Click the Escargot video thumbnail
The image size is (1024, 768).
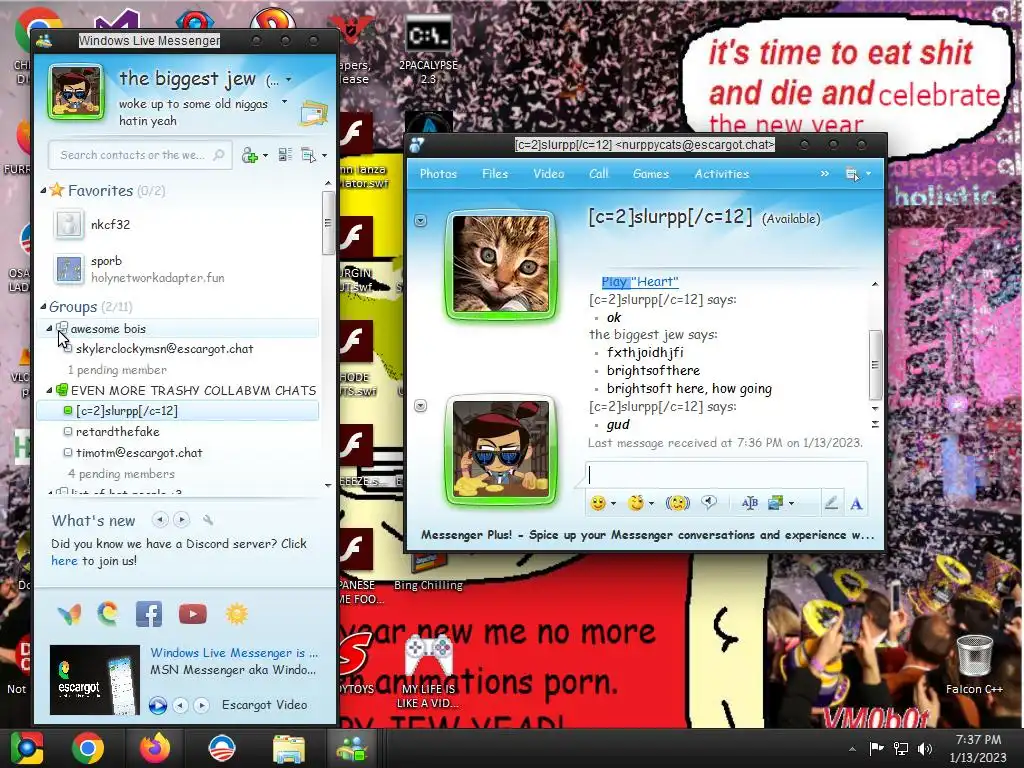(x=95, y=680)
